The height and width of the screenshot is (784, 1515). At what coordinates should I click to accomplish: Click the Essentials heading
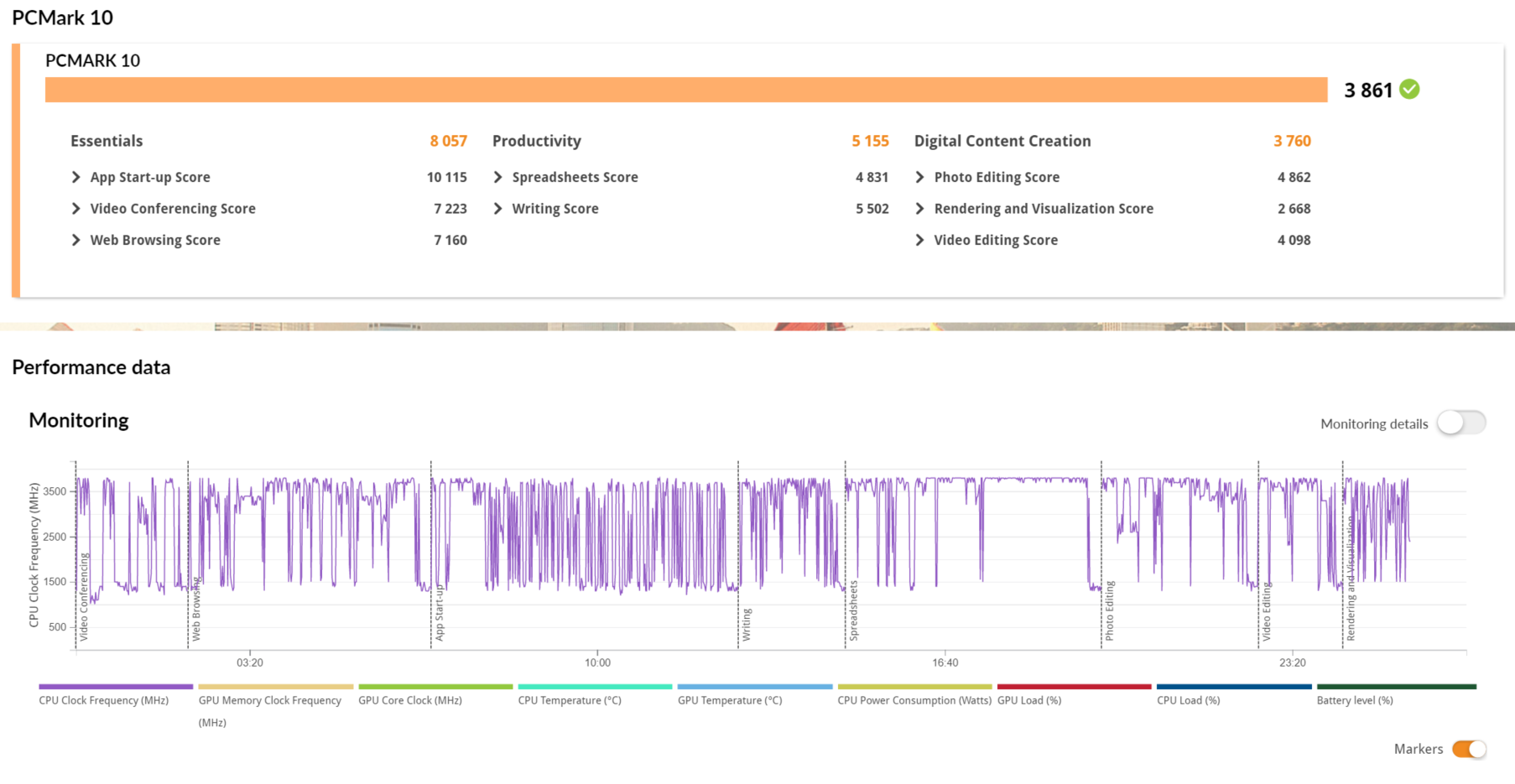point(107,141)
